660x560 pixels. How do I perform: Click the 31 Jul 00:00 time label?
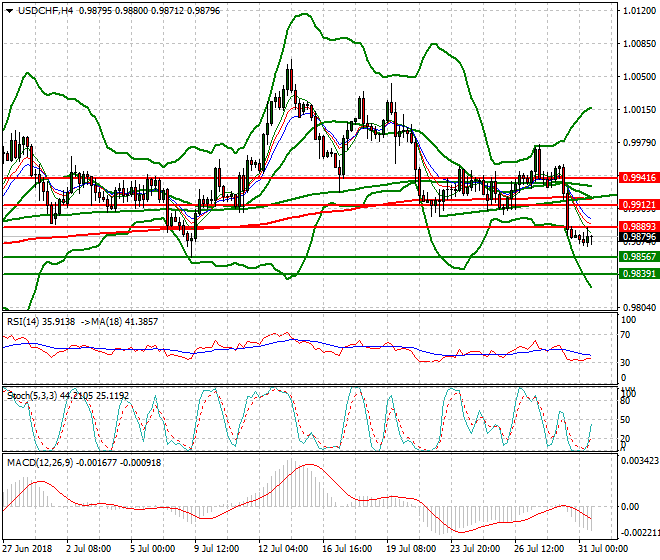coord(603,549)
